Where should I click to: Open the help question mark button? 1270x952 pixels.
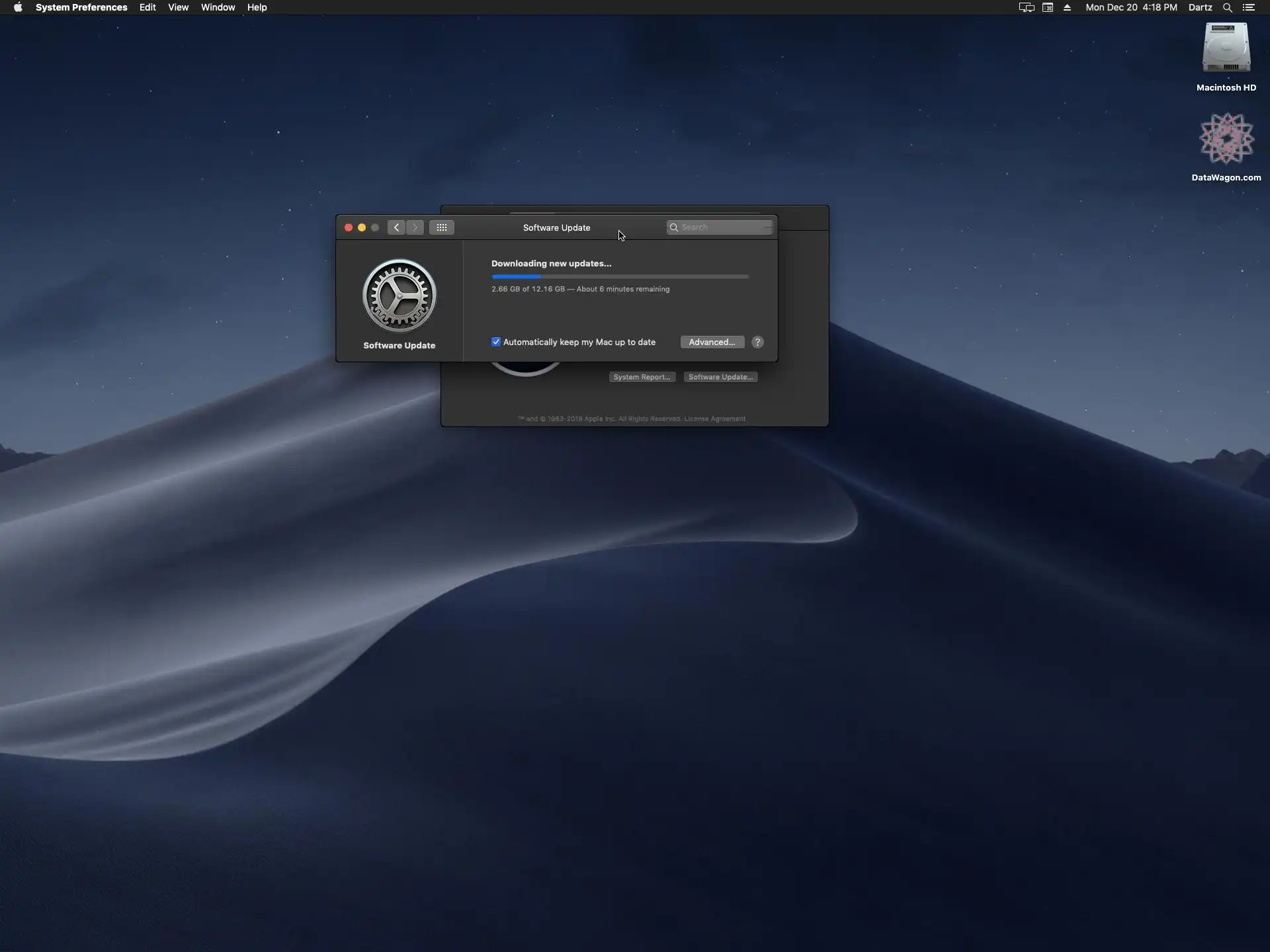(x=757, y=342)
